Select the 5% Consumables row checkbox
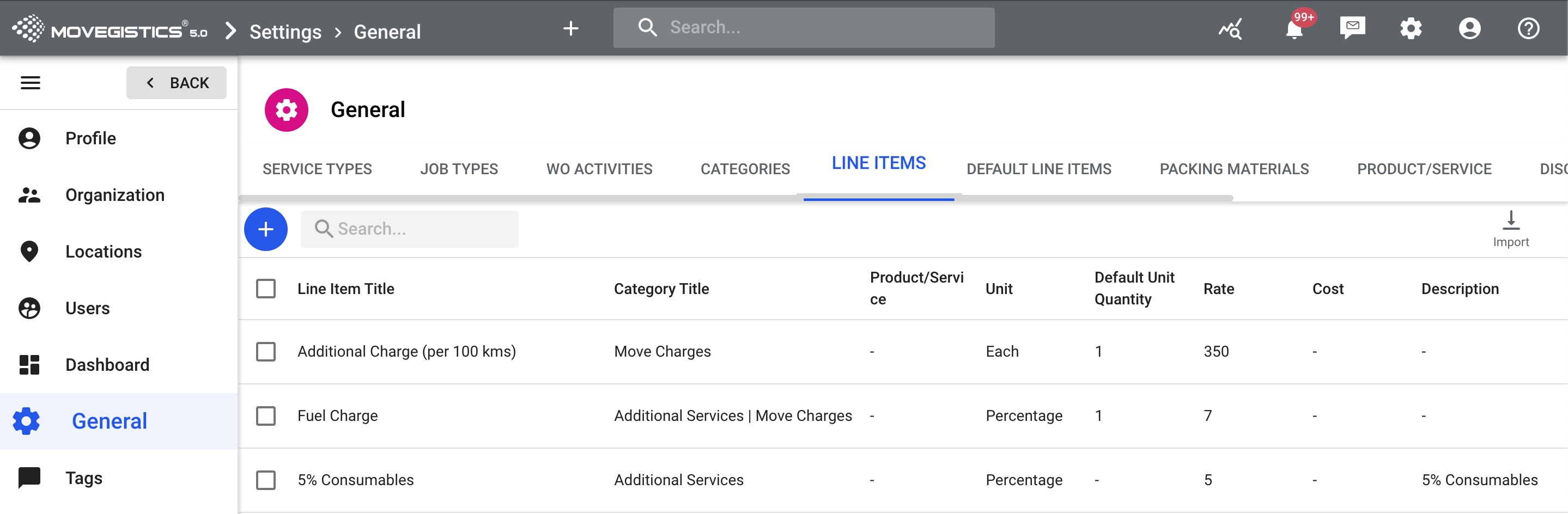Screen dimensions: 1568x514 (265, 480)
